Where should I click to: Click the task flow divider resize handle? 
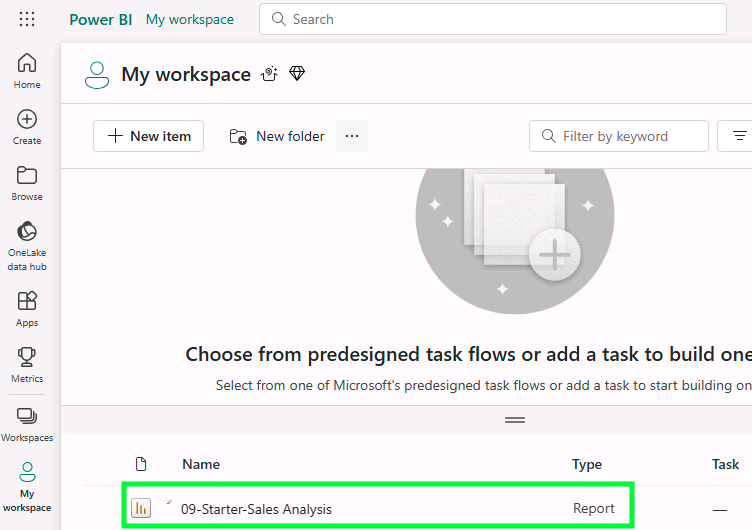click(x=515, y=420)
